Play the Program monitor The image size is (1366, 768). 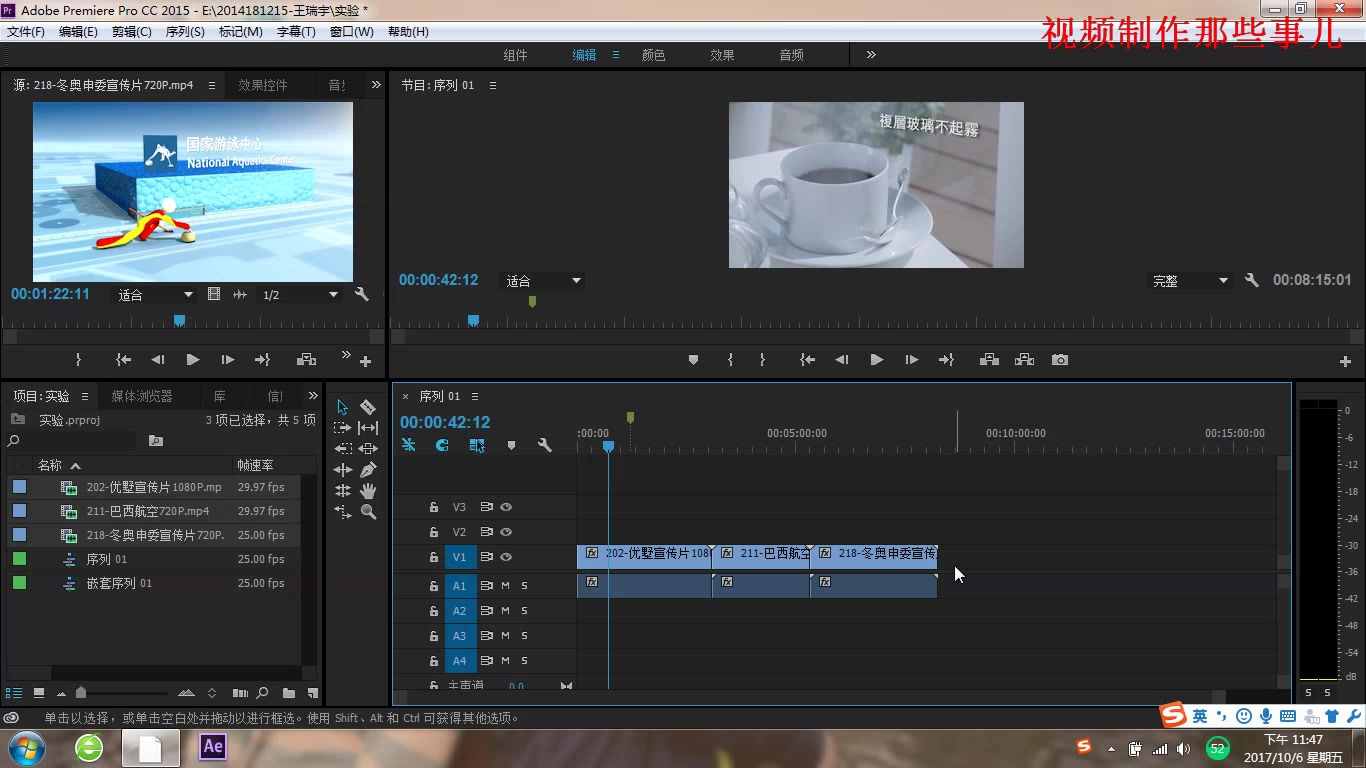877,360
